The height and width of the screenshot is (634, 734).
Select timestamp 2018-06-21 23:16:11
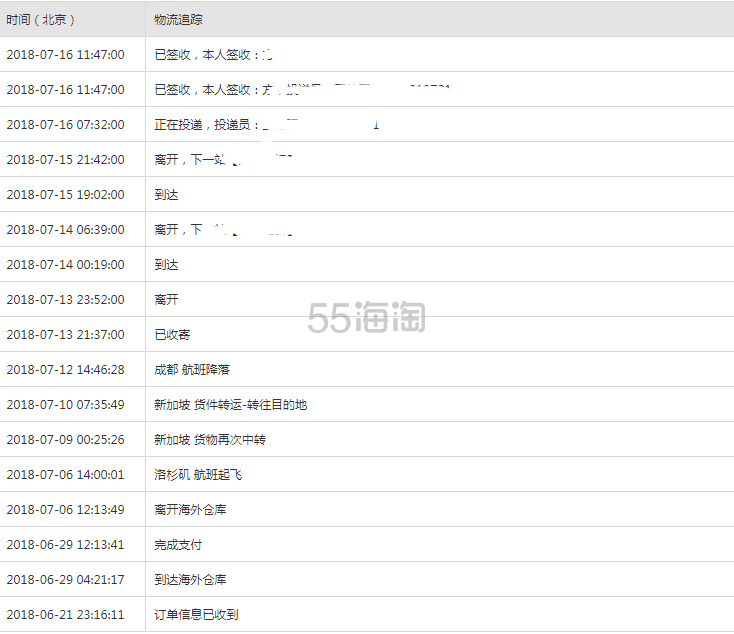(x=66, y=614)
